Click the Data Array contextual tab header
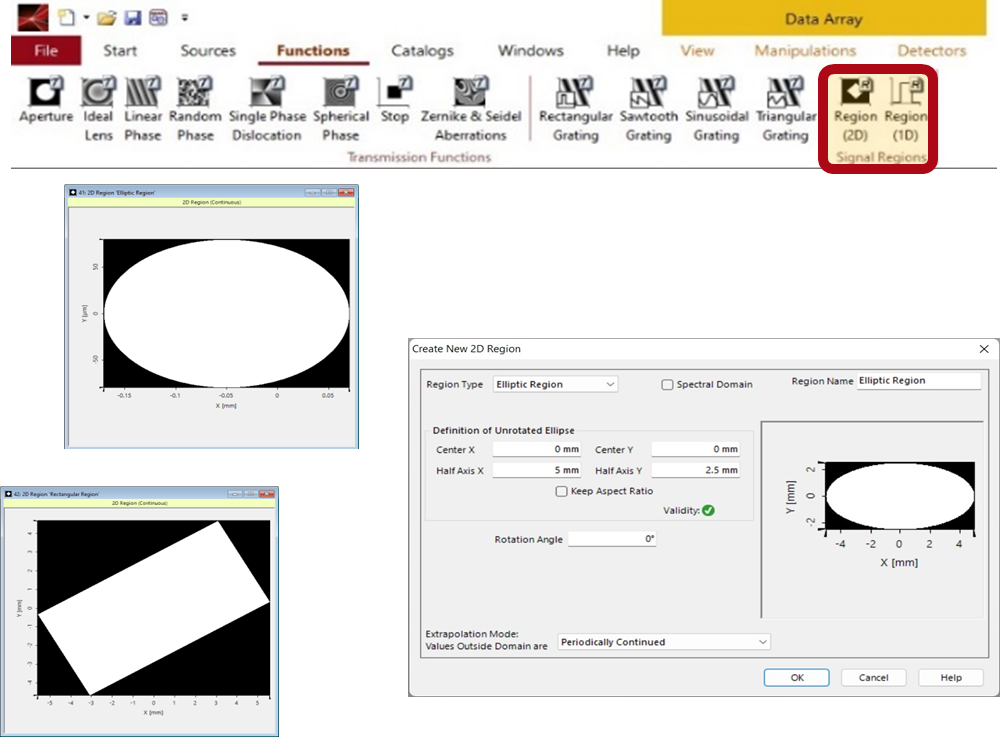Screen dimensions: 1000x737 [x=824, y=18]
